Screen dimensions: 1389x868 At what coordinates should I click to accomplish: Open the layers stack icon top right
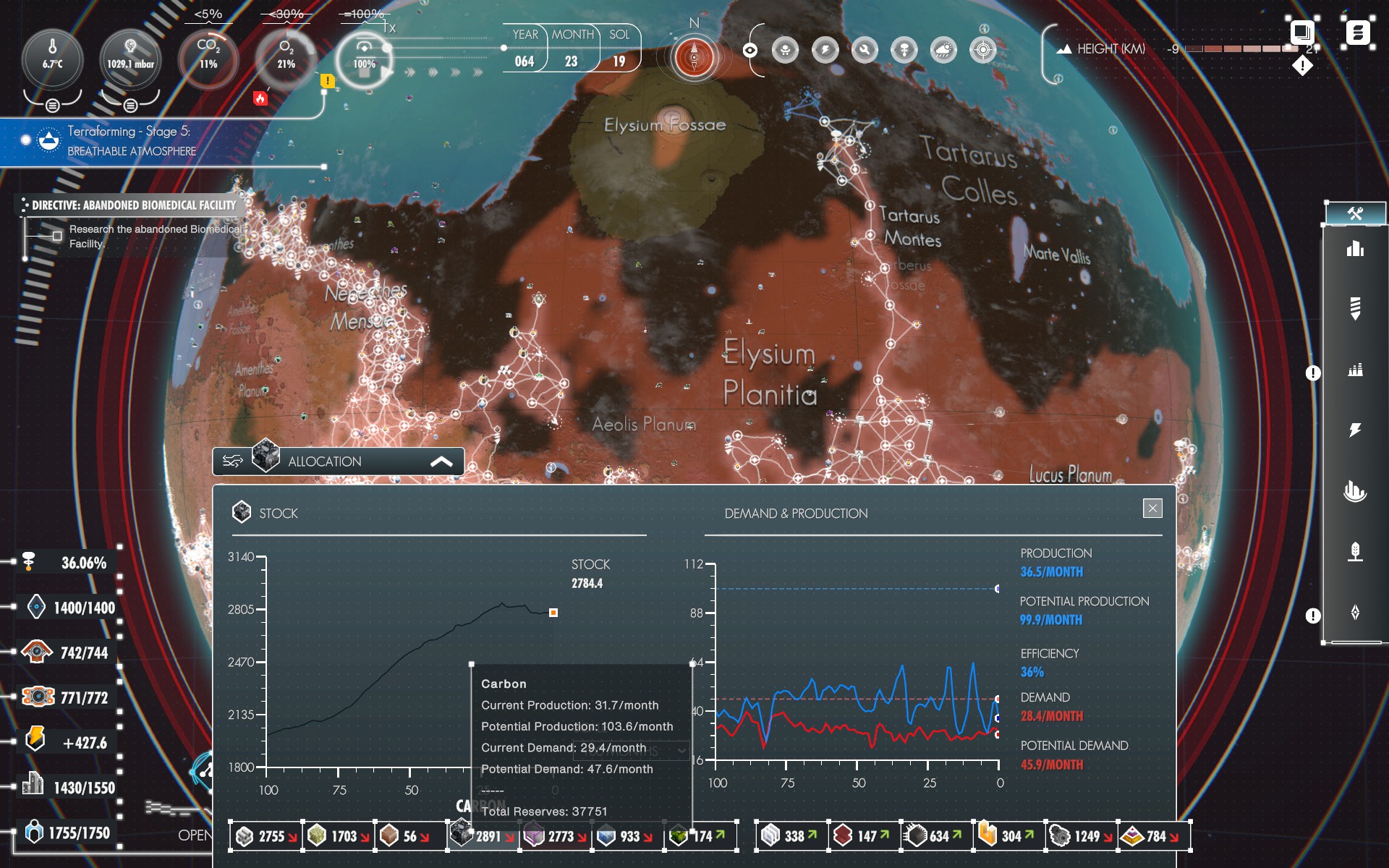point(1301,32)
